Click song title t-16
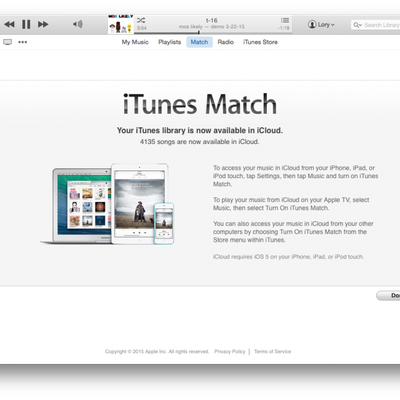Image resolution: width=400 pixels, height=400 pixels. click(x=212, y=20)
